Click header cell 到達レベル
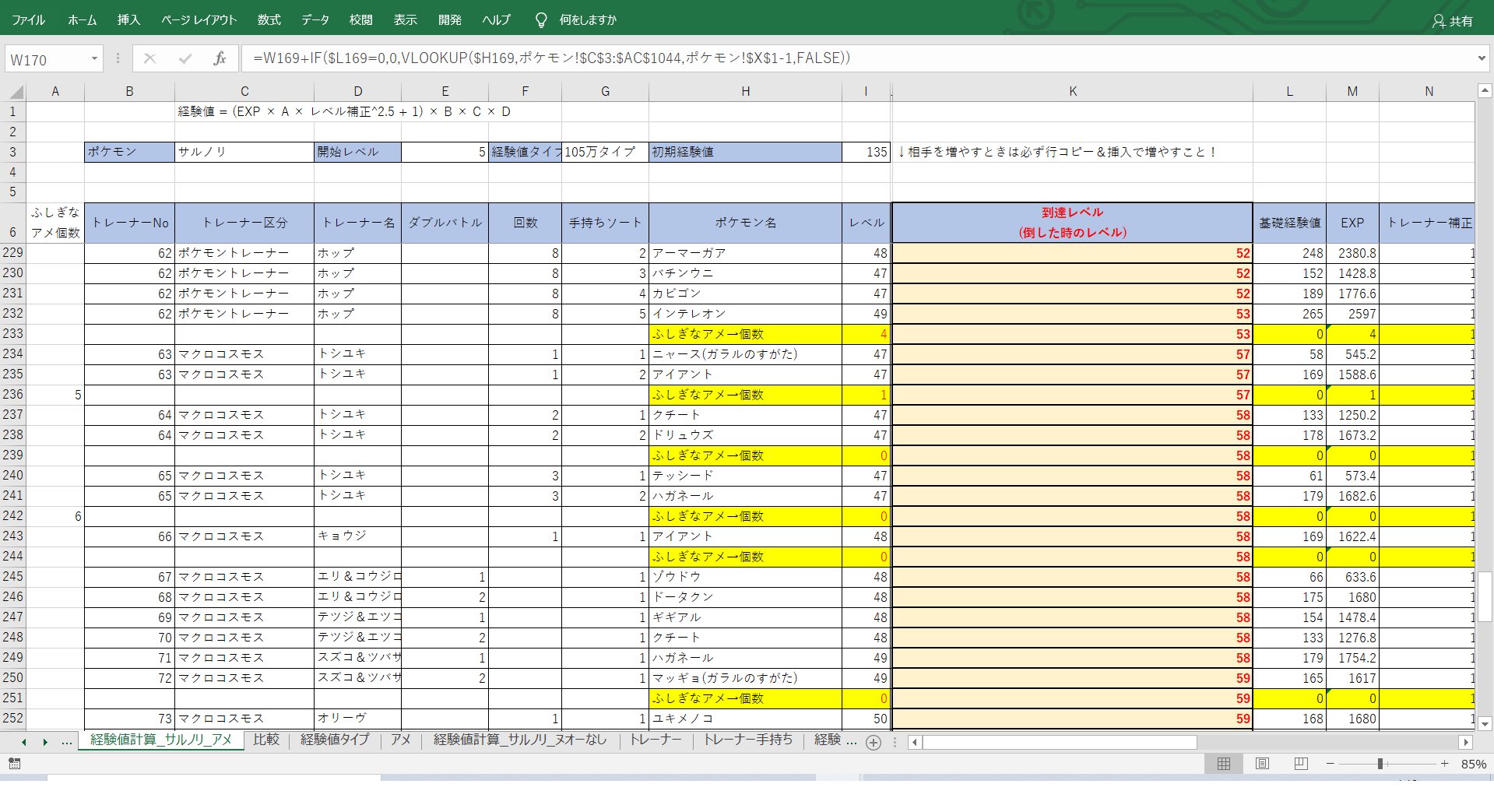The height and width of the screenshot is (812, 1494). coord(1072,223)
